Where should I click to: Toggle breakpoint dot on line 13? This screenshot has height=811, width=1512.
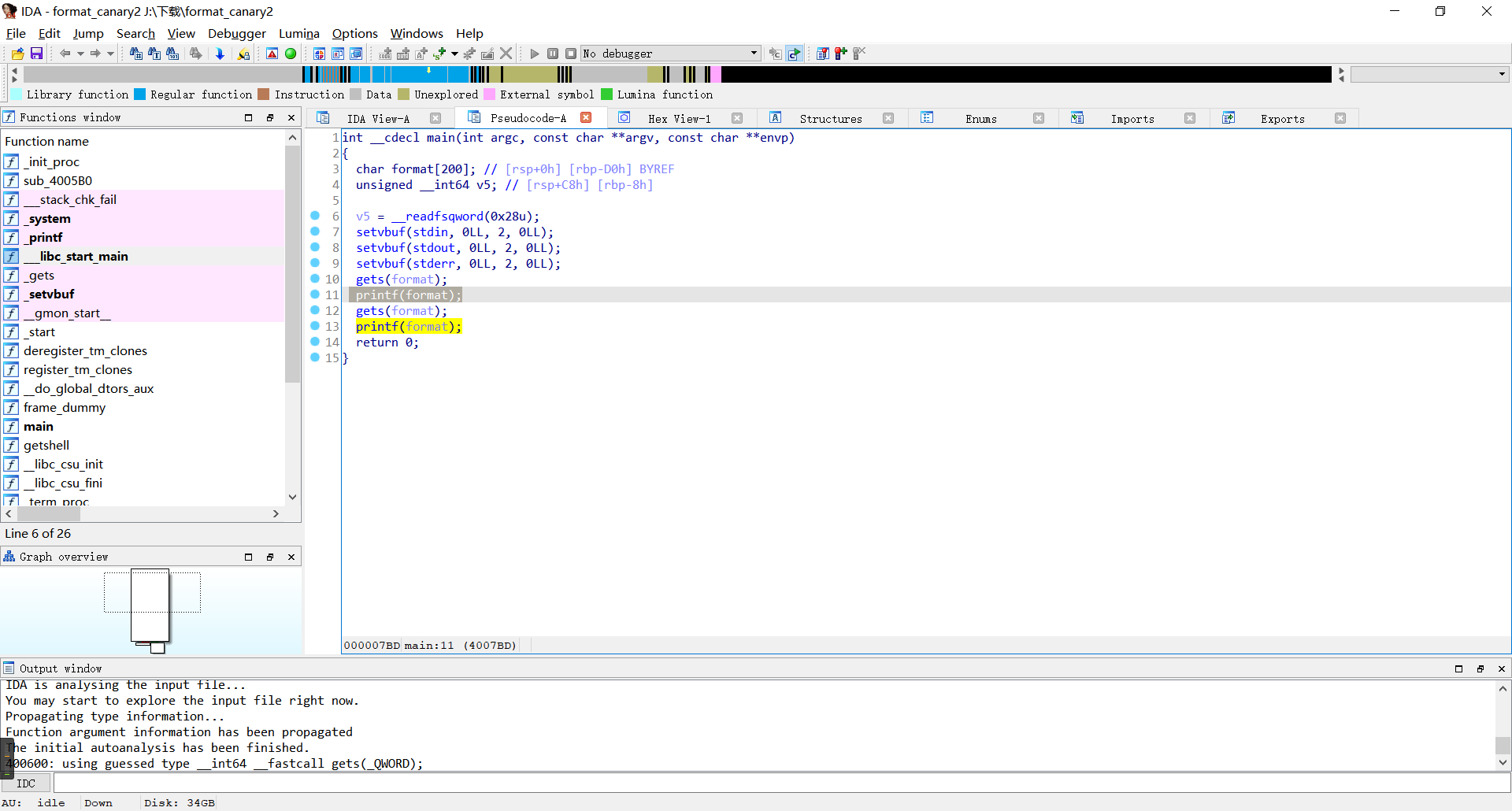tap(315, 326)
